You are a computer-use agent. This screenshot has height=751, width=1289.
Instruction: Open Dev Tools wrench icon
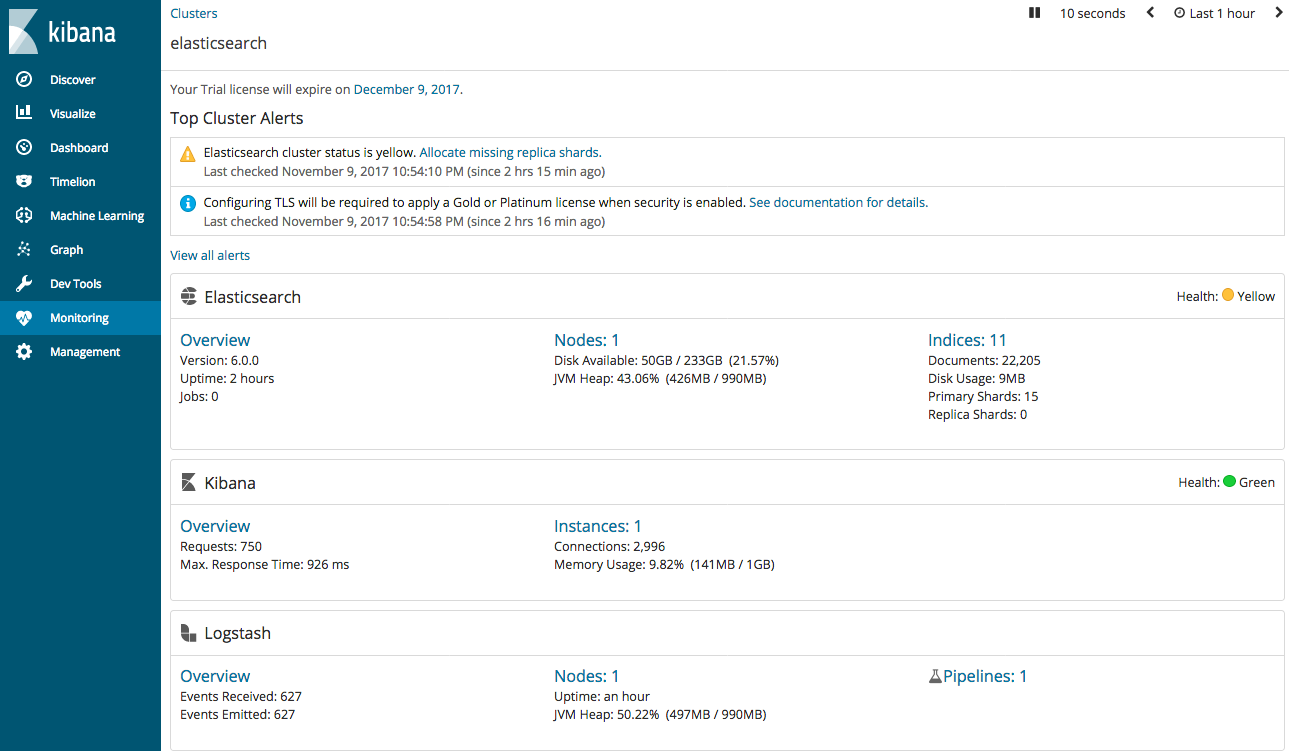coord(24,284)
